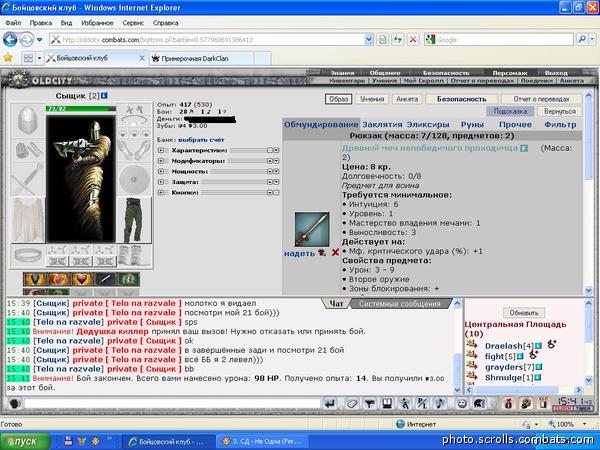This screenshot has height=450, width=600.
Task: Expand the Характеристики section
Action: click(x=161, y=150)
